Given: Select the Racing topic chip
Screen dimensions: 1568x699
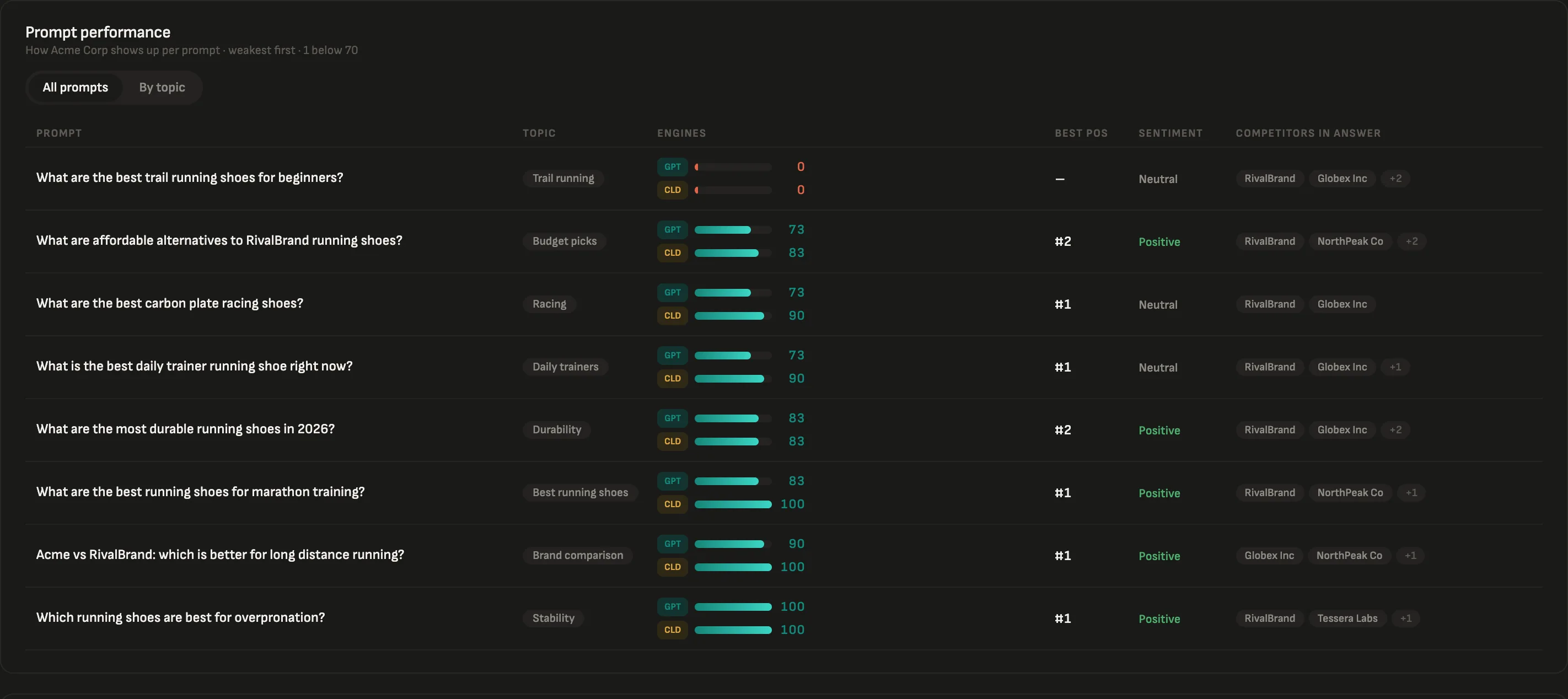Looking at the screenshot, I should point(549,304).
